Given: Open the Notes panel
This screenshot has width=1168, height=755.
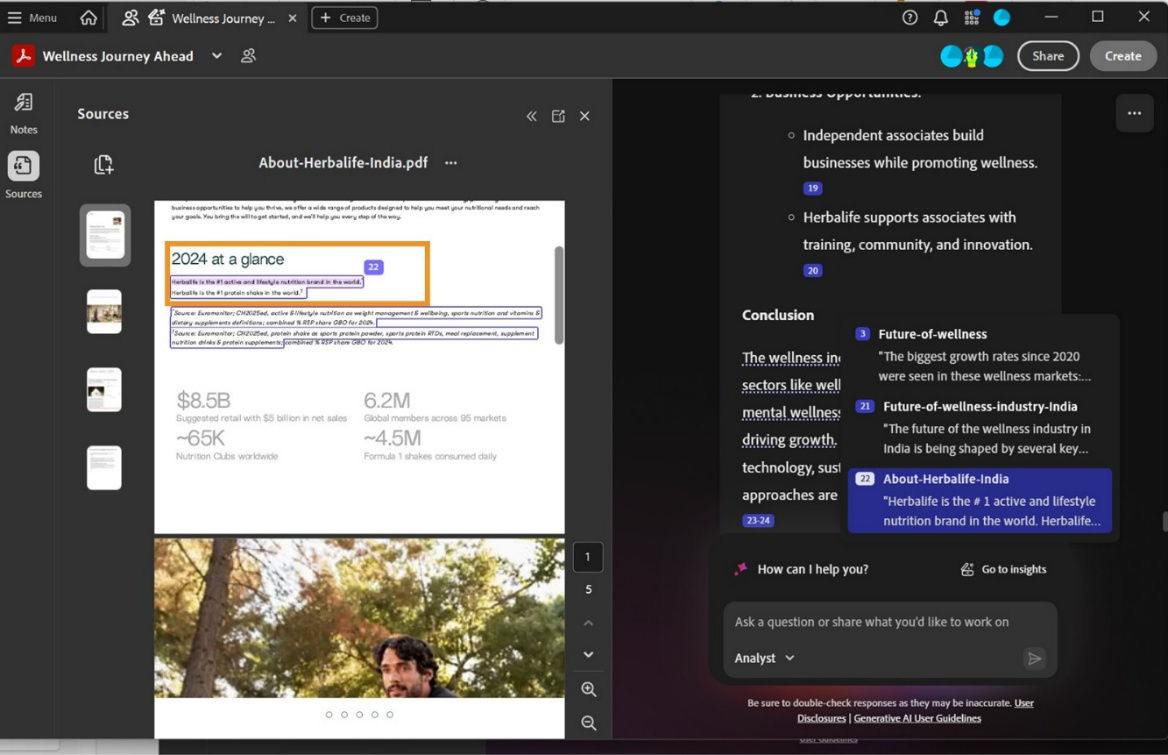Looking at the screenshot, I should 24,110.
